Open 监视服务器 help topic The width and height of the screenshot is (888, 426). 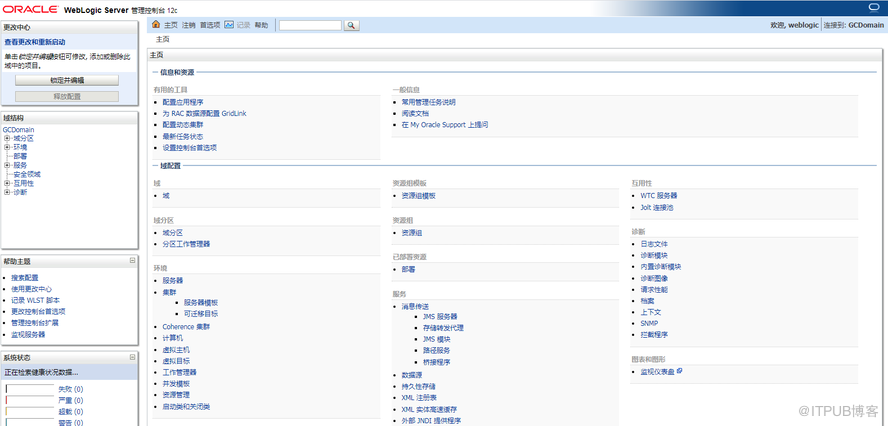pyautogui.click(x=28, y=334)
